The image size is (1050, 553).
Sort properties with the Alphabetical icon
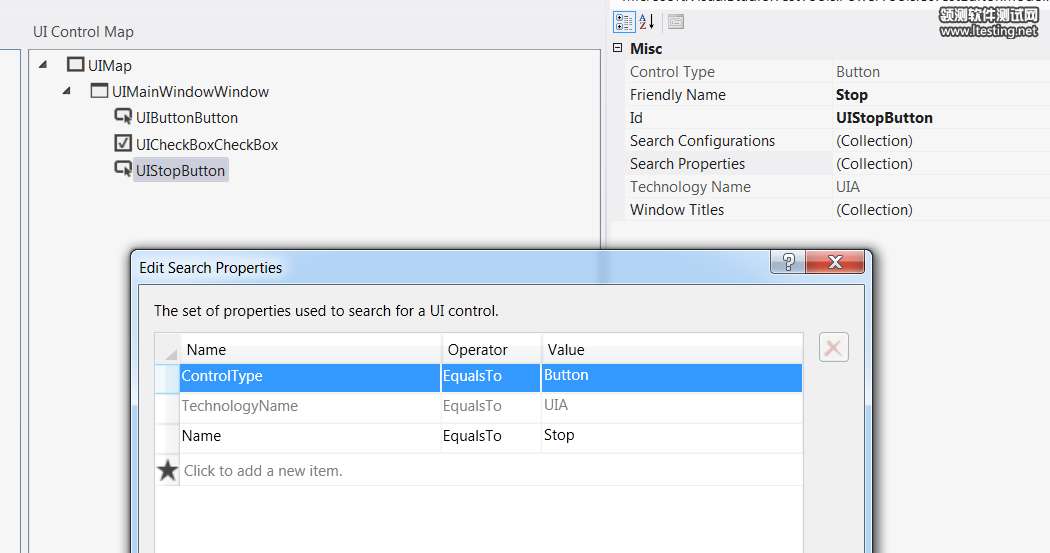(x=647, y=22)
